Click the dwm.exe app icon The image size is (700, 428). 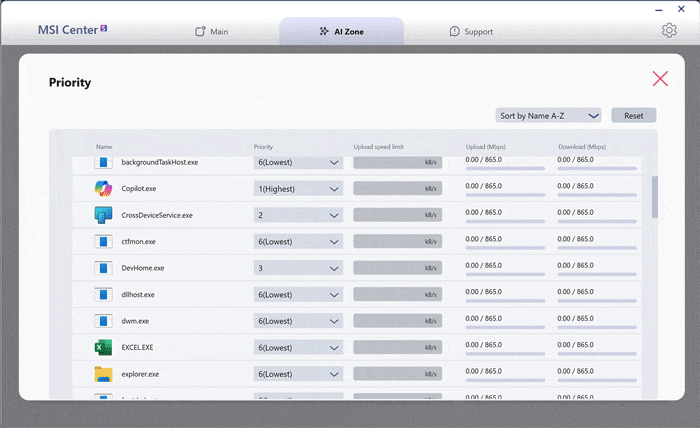[x=103, y=321]
